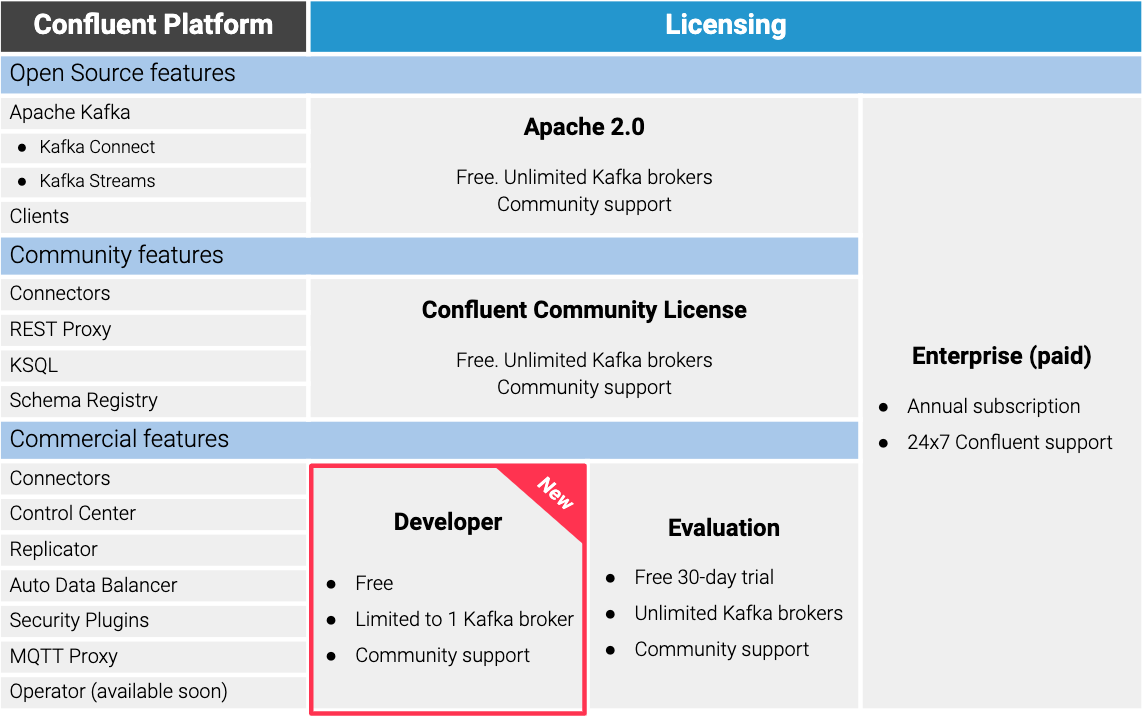Click the 'Apache 2.0' license heading
The image size is (1145, 719).
pyautogui.click(x=584, y=127)
